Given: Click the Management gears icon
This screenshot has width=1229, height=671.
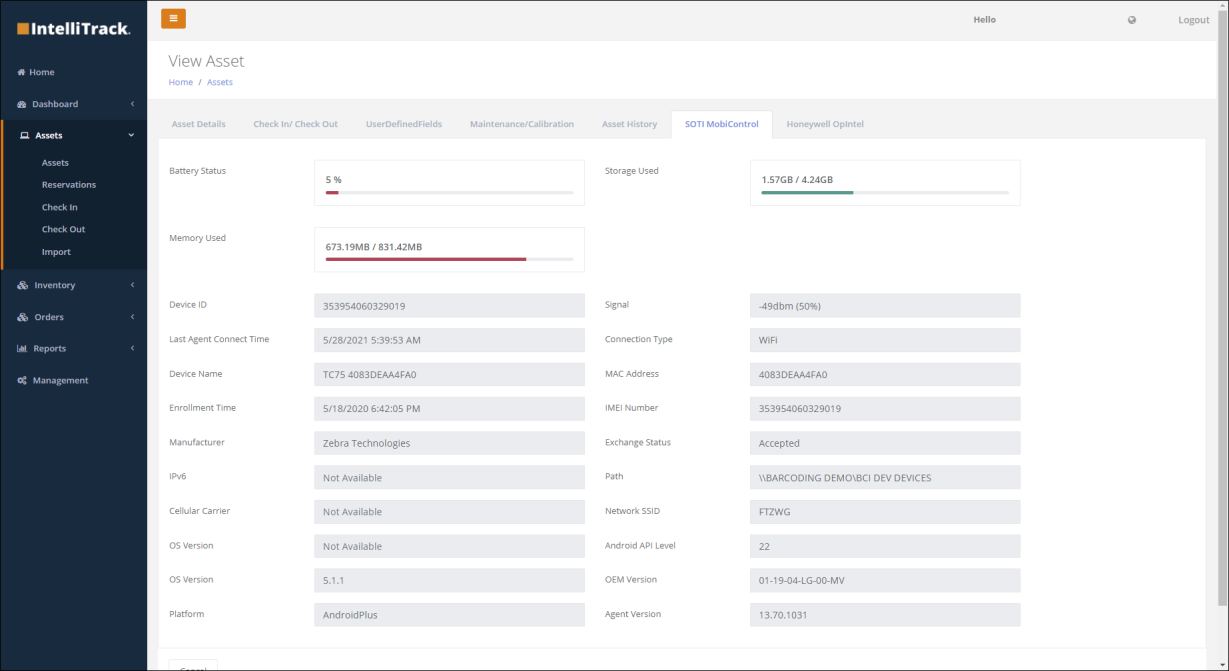Looking at the screenshot, I should click(x=22, y=380).
